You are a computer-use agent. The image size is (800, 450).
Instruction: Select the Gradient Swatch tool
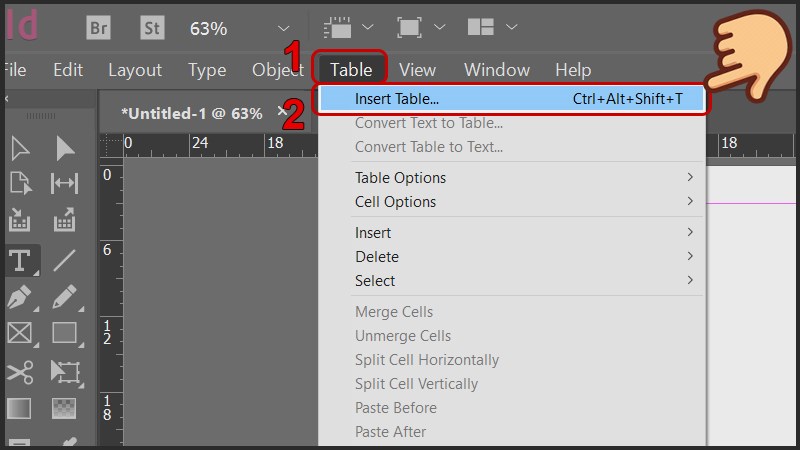(20, 408)
